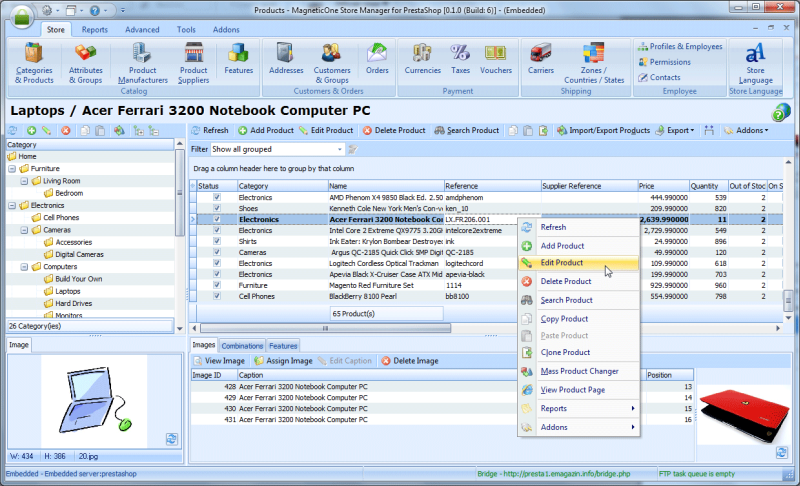Switch to the Combinations tab
800x486 pixels.
242,346
